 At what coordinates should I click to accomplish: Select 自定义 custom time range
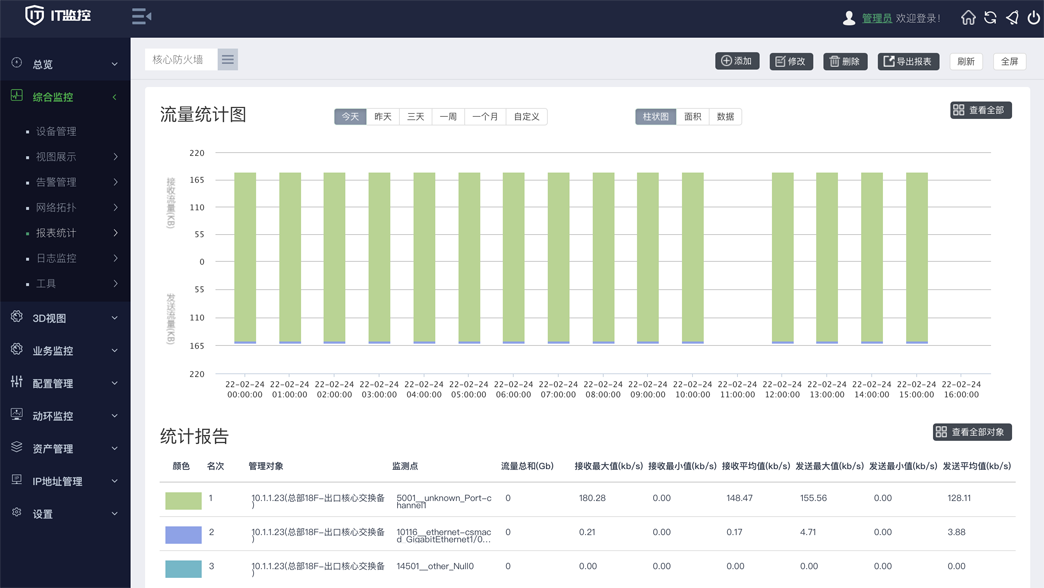coord(527,117)
